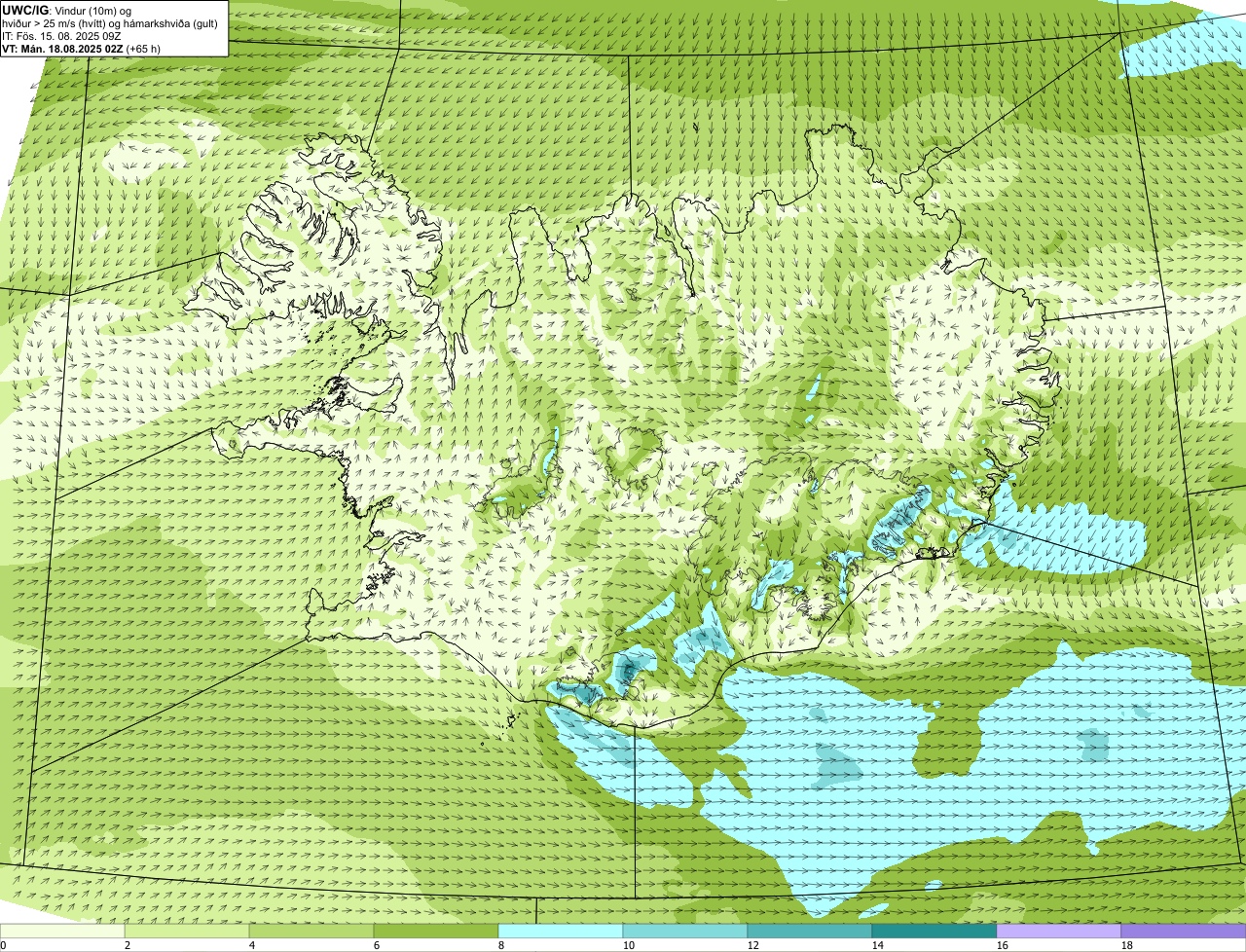Viewport: 1246px width, 952px height.
Task: Click the '14' label on the color scale
Action: (x=878, y=945)
